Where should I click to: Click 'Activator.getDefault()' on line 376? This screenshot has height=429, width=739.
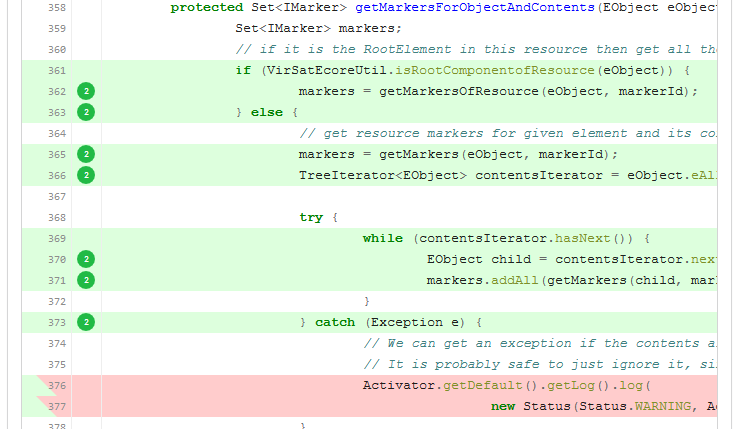(x=450, y=385)
